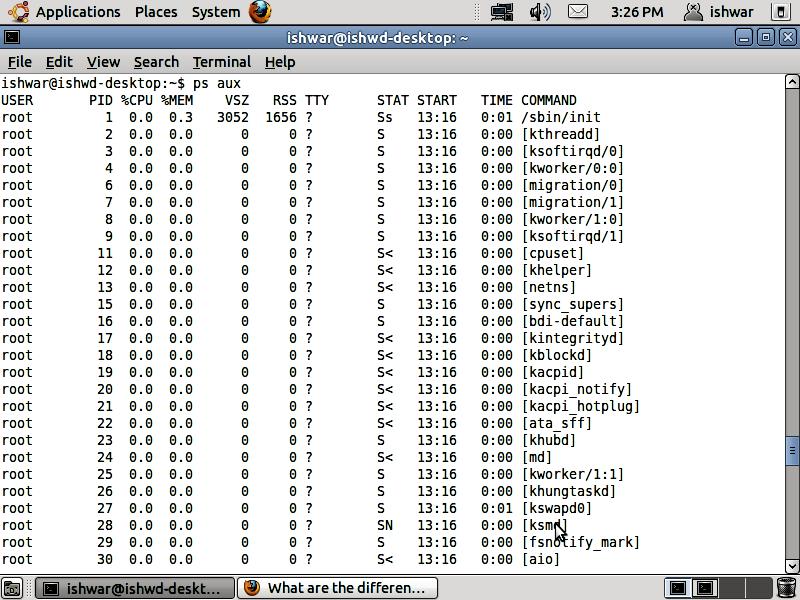Viewport: 800px width, 600px height.
Task: Open the Search menu
Action: pos(156,62)
